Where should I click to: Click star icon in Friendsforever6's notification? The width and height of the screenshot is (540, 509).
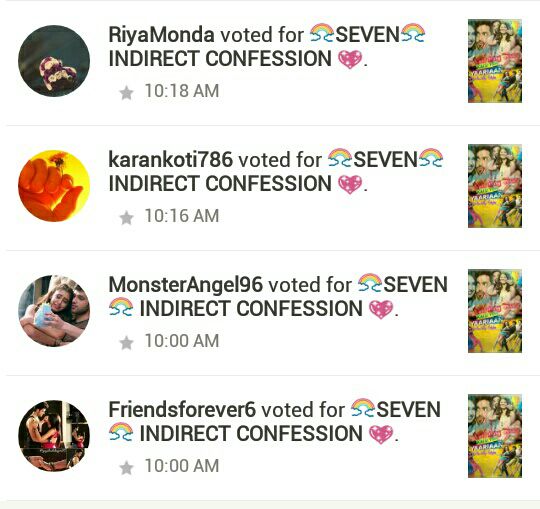tap(126, 468)
